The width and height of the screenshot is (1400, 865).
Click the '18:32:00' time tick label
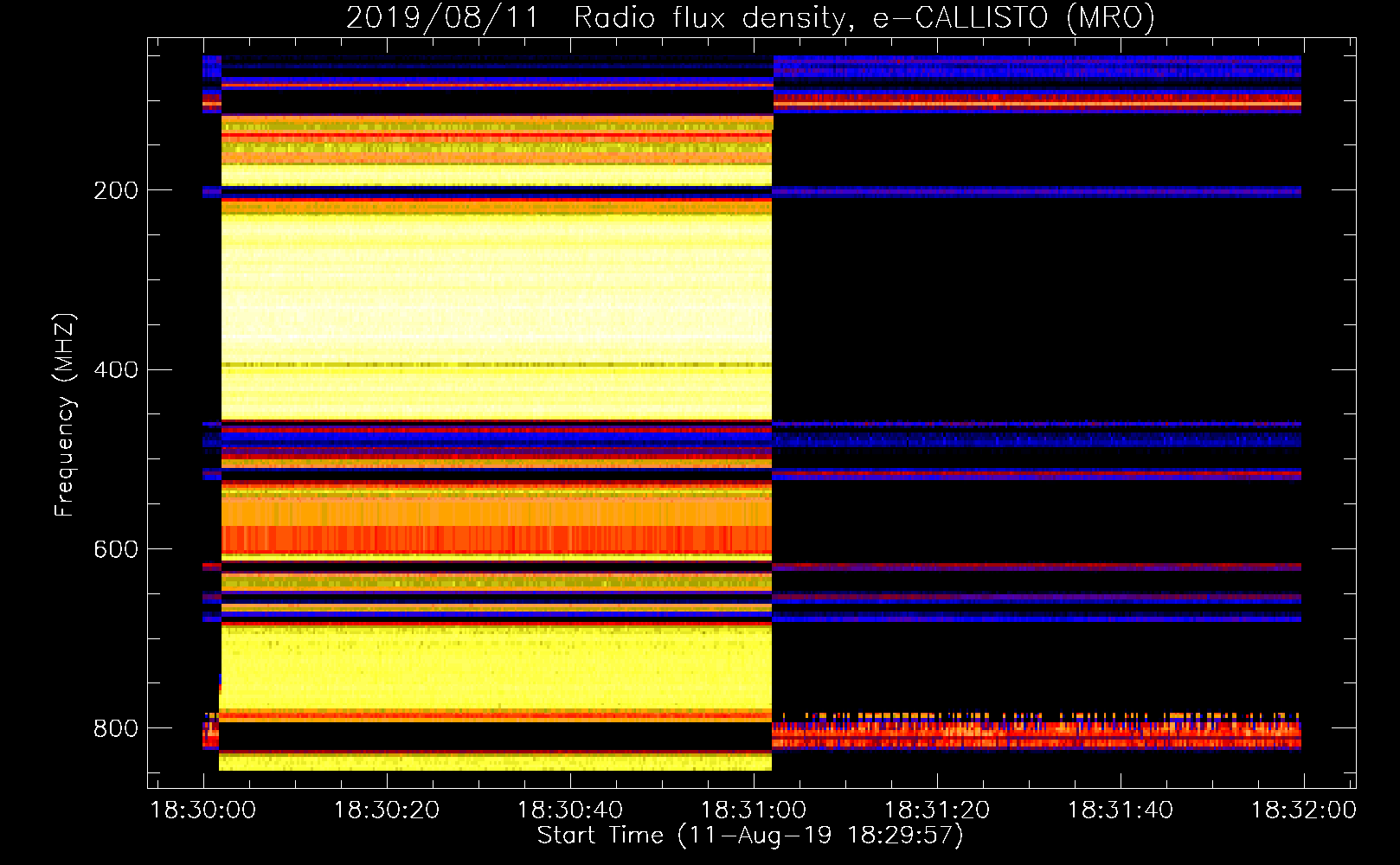pyautogui.click(x=1304, y=811)
